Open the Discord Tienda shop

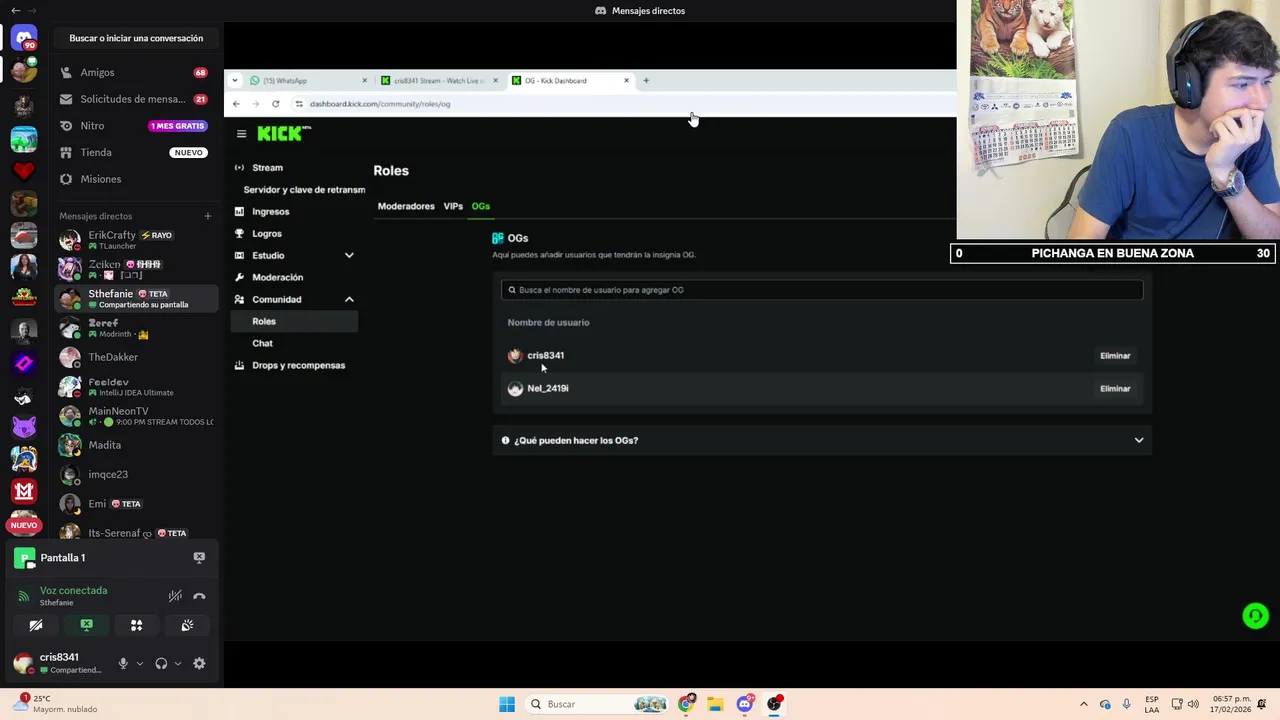pos(135,152)
